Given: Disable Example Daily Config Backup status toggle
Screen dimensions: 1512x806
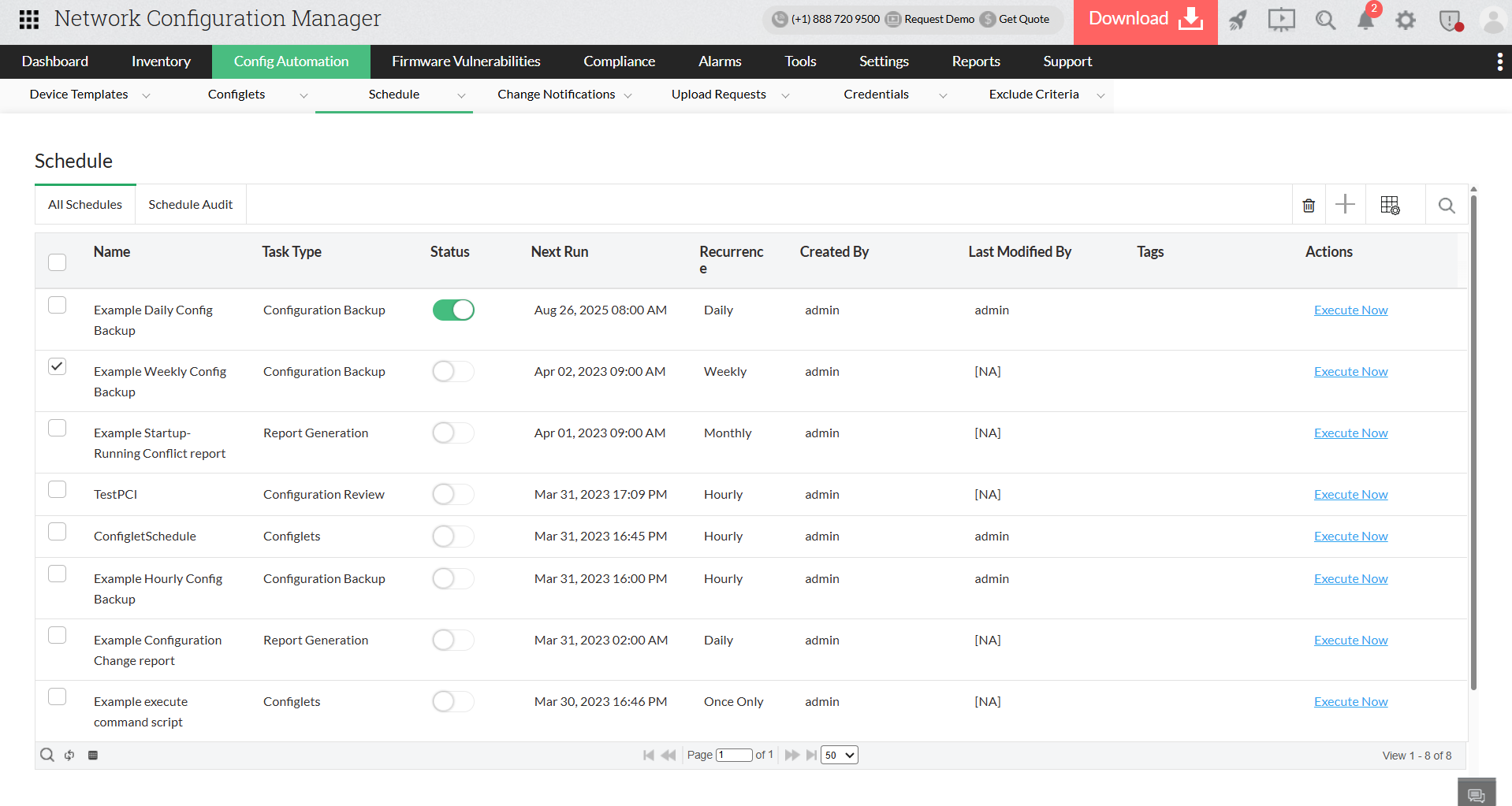Looking at the screenshot, I should (x=452, y=310).
